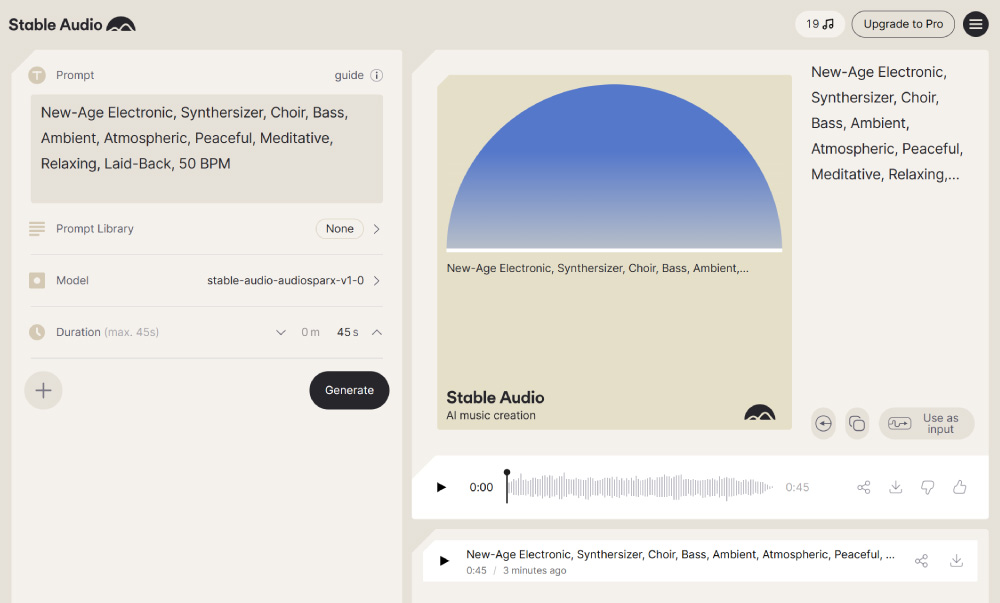Click the thumbs up icon
Screen dimensions: 1000x603
960,487
